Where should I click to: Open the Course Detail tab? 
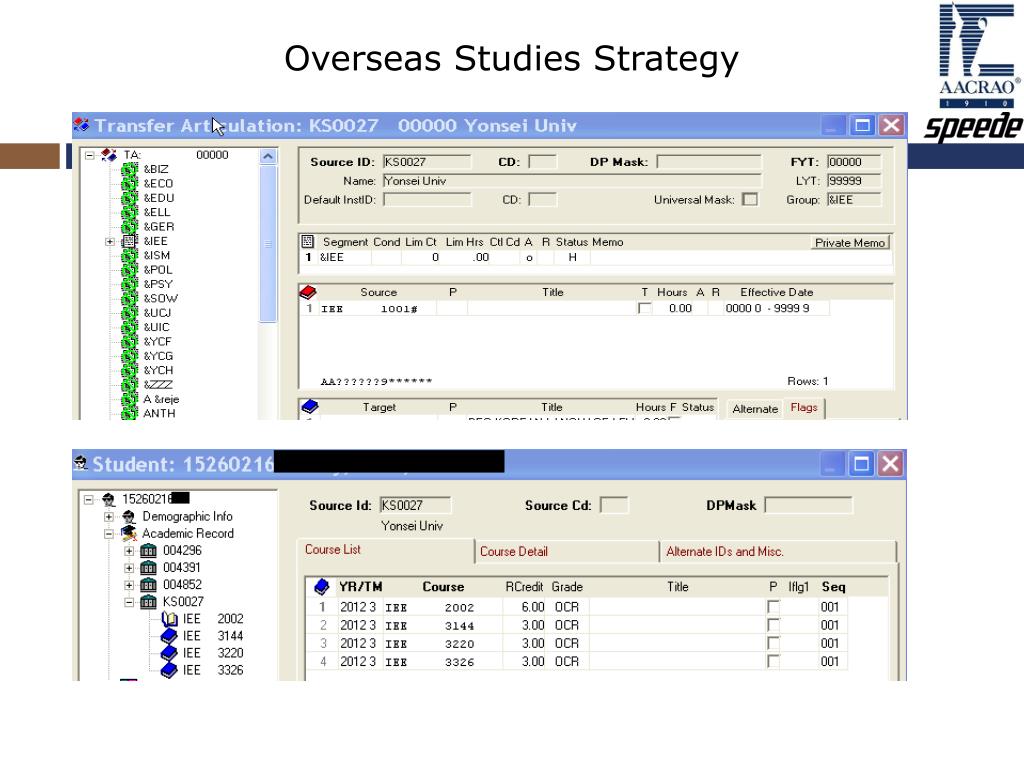[x=567, y=552]
